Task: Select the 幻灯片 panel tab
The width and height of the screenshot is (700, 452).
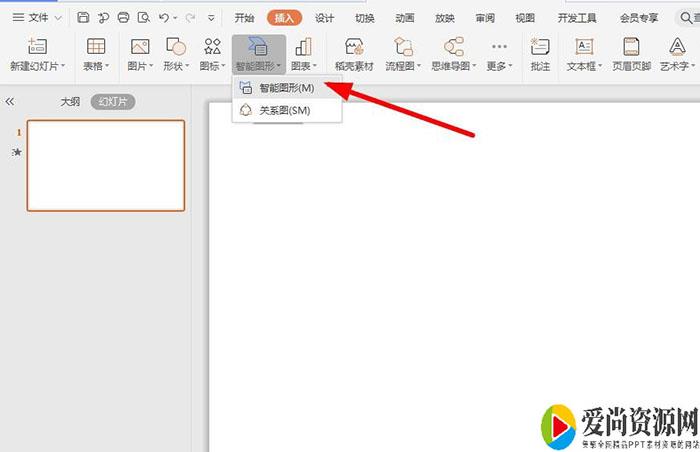Action: (112, 102)
